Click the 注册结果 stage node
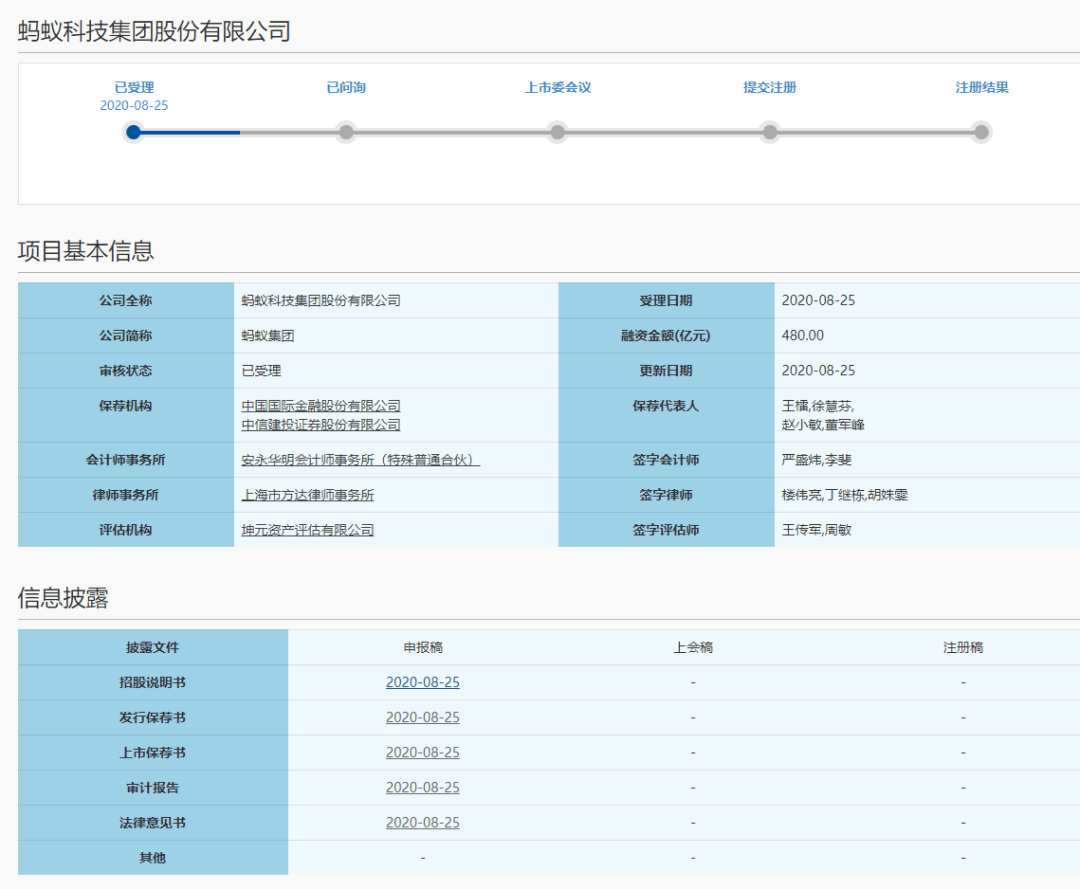 click(981, 131)
